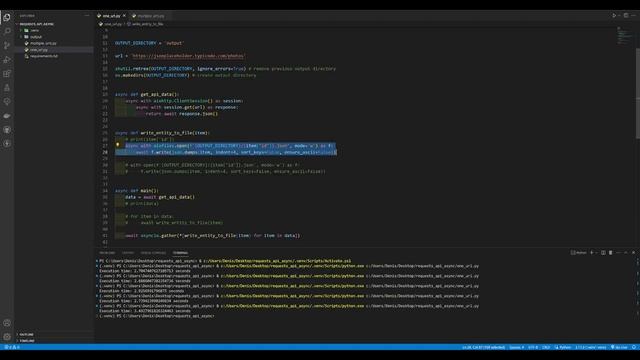This screenshot has height=360, width=640.
Task: Expand the OUTLINE section
Action: (x=26, y=334)
